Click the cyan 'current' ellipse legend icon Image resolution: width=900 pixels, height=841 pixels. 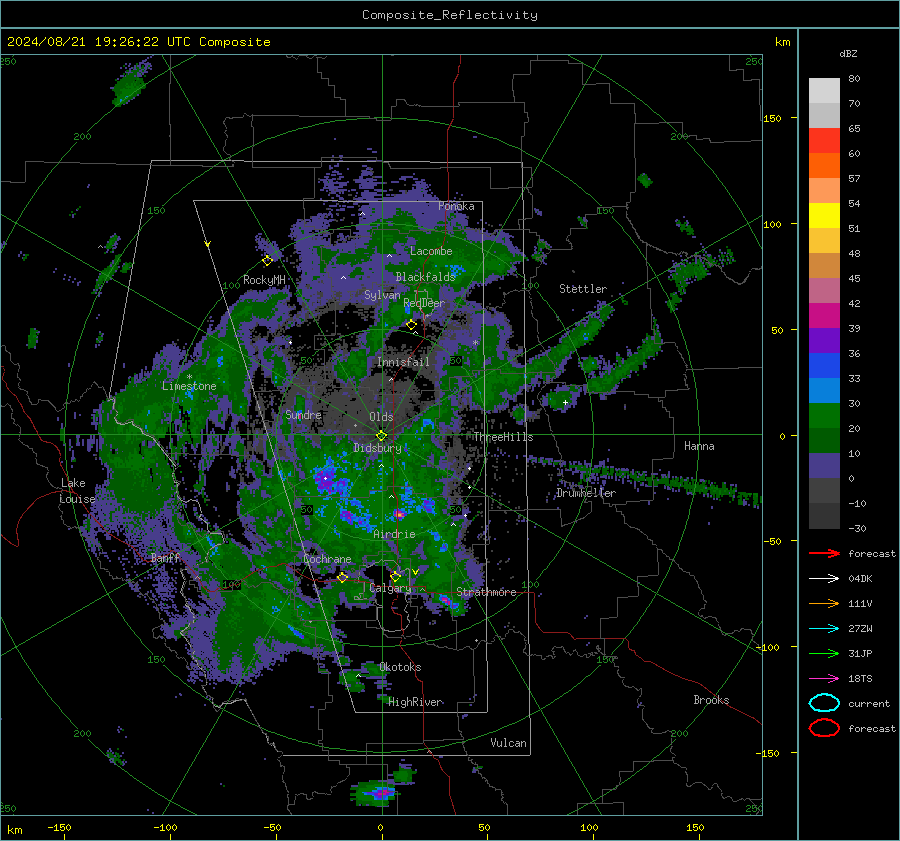click(x=824, y=703)
